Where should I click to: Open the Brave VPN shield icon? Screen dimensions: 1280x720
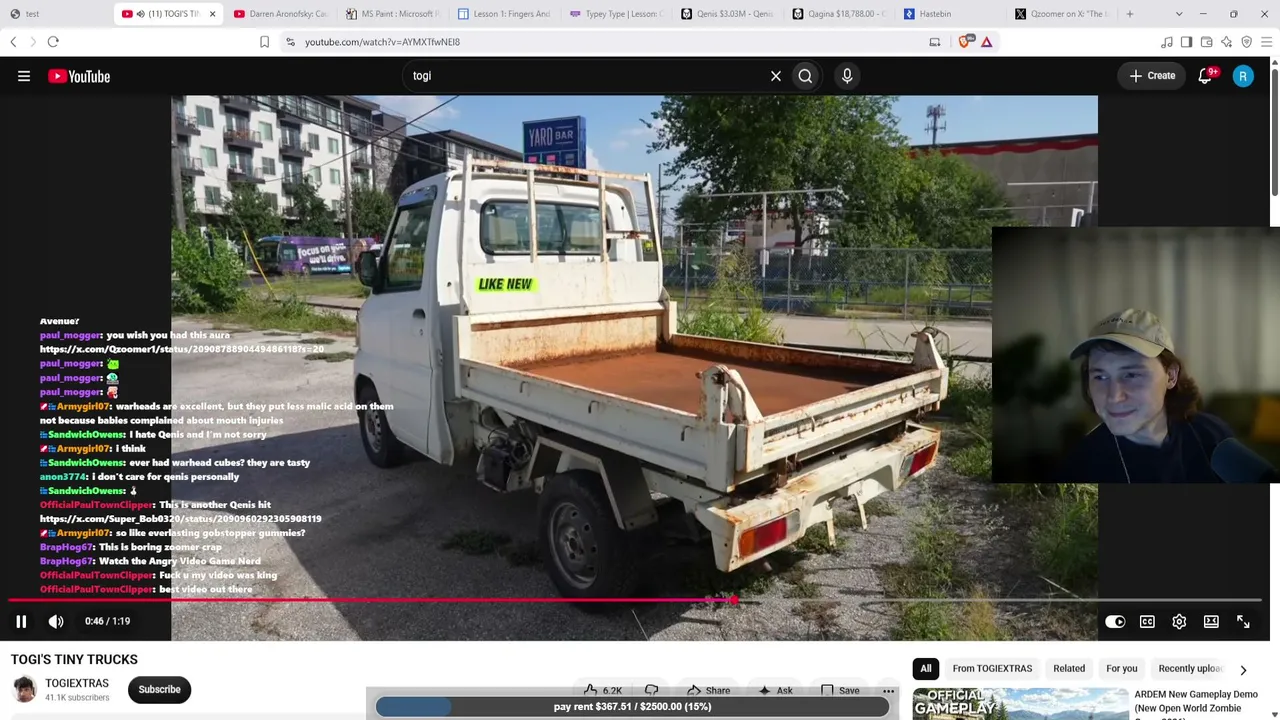point(1247,42)
